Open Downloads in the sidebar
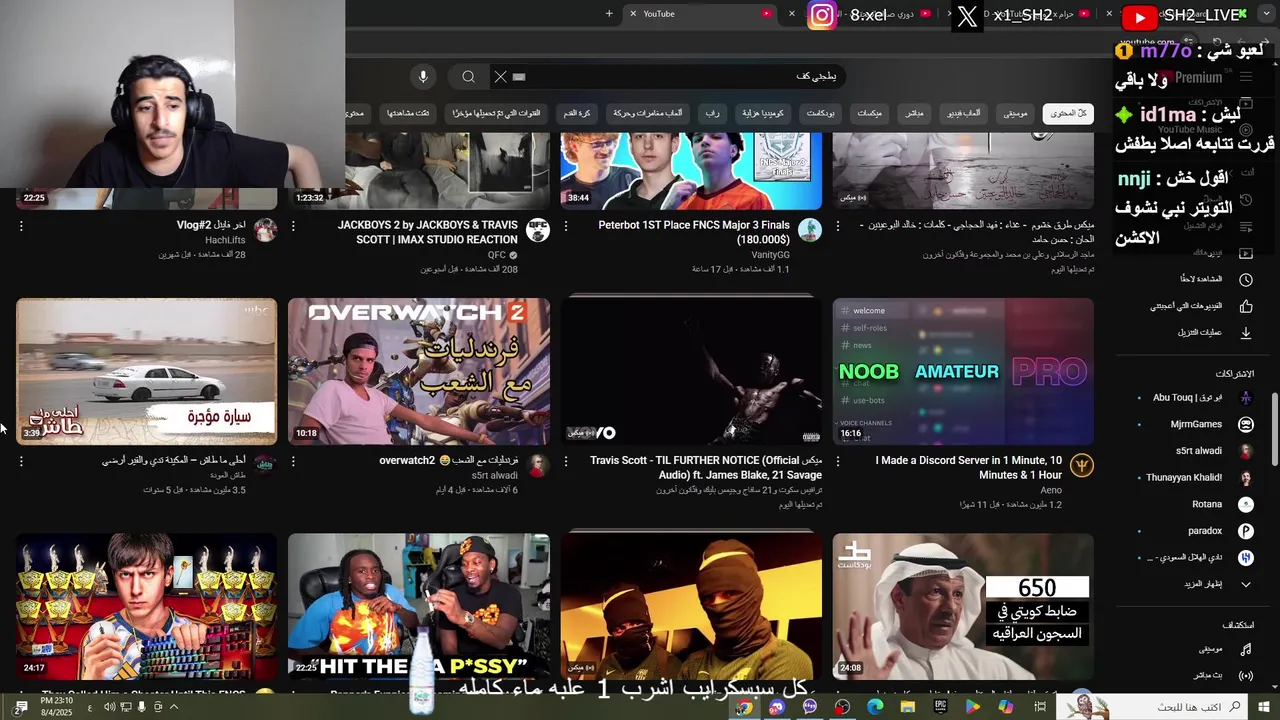 click(x=1213, y=332)
